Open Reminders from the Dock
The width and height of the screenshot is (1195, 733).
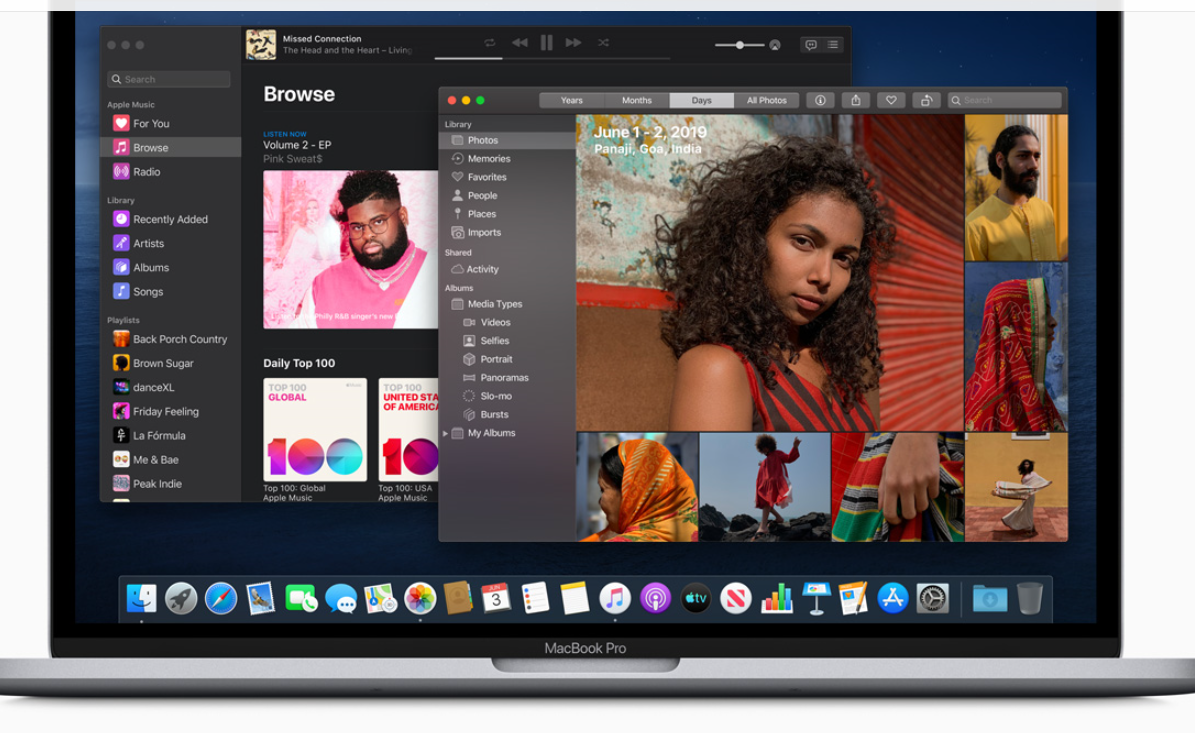coord(536,598)
